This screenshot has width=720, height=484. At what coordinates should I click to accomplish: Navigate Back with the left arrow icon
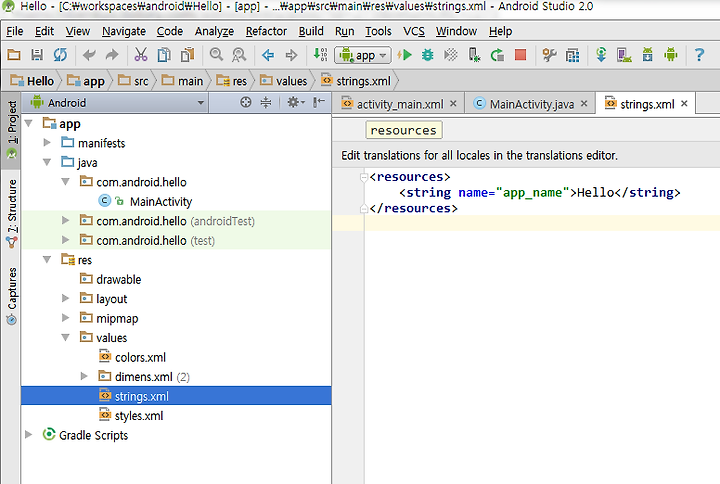268,56
